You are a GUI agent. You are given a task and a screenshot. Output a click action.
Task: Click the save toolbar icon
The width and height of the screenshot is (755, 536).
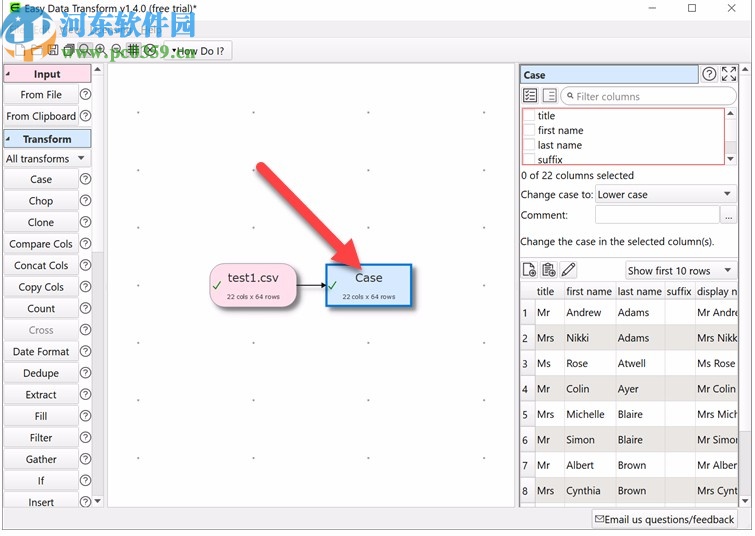53,50
